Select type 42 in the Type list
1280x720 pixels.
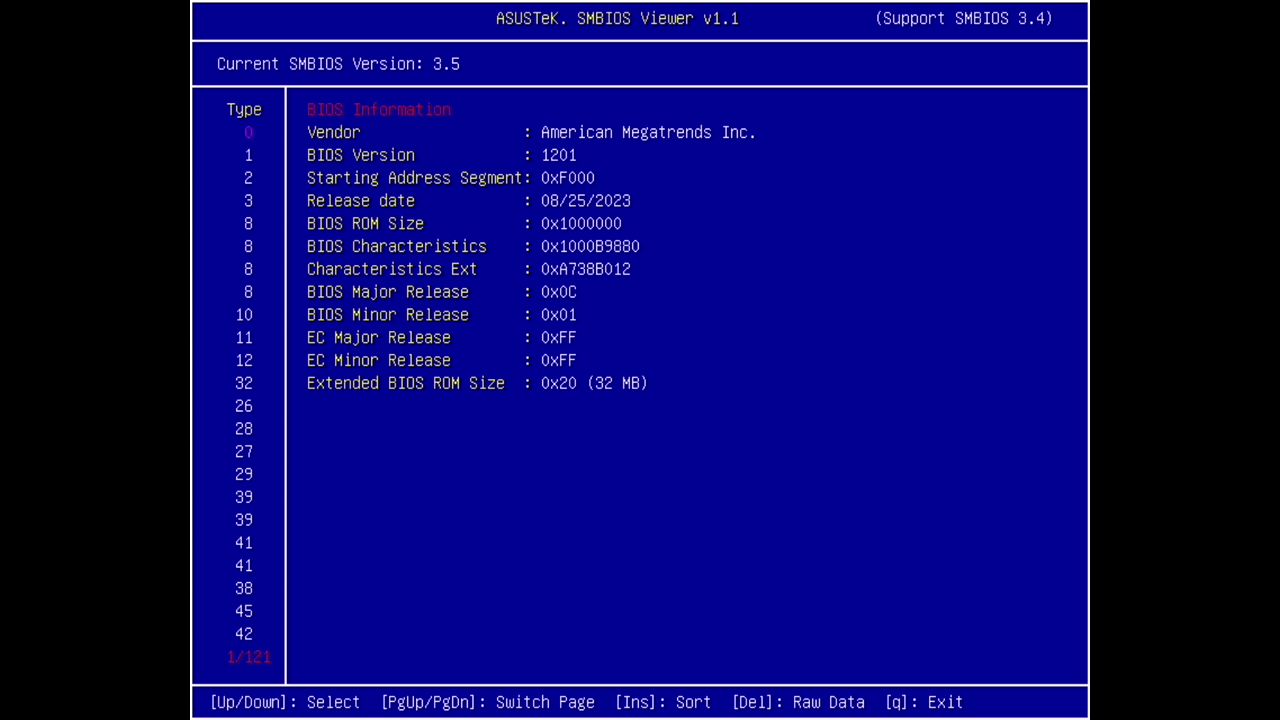click(244, 634)
